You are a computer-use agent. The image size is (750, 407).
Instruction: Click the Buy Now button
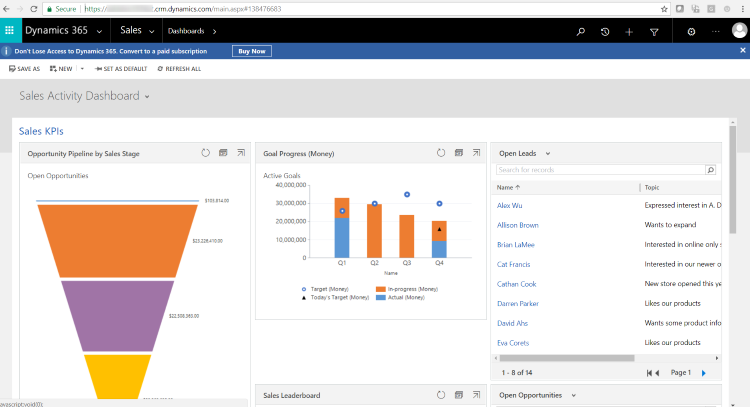(x=252, y=51)
